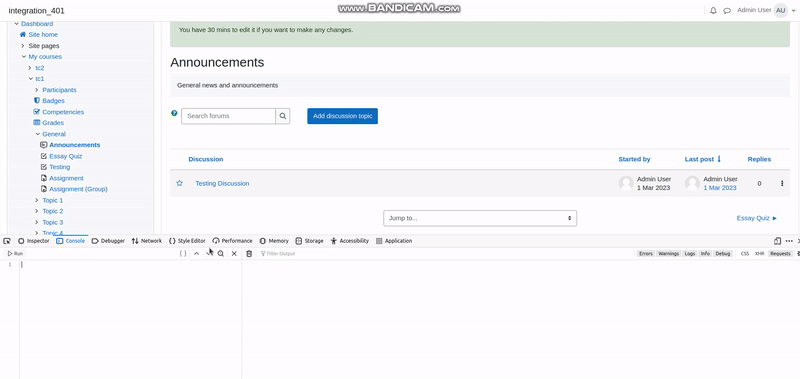The height and width of the screenshot is (379, 800).
Task: Click Add discussion topic button
Action: point(342,116)
